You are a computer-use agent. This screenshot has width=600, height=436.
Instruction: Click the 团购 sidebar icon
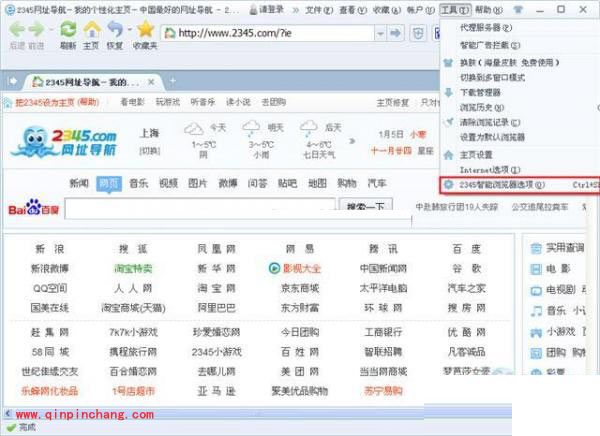click(x=536, y=353)
